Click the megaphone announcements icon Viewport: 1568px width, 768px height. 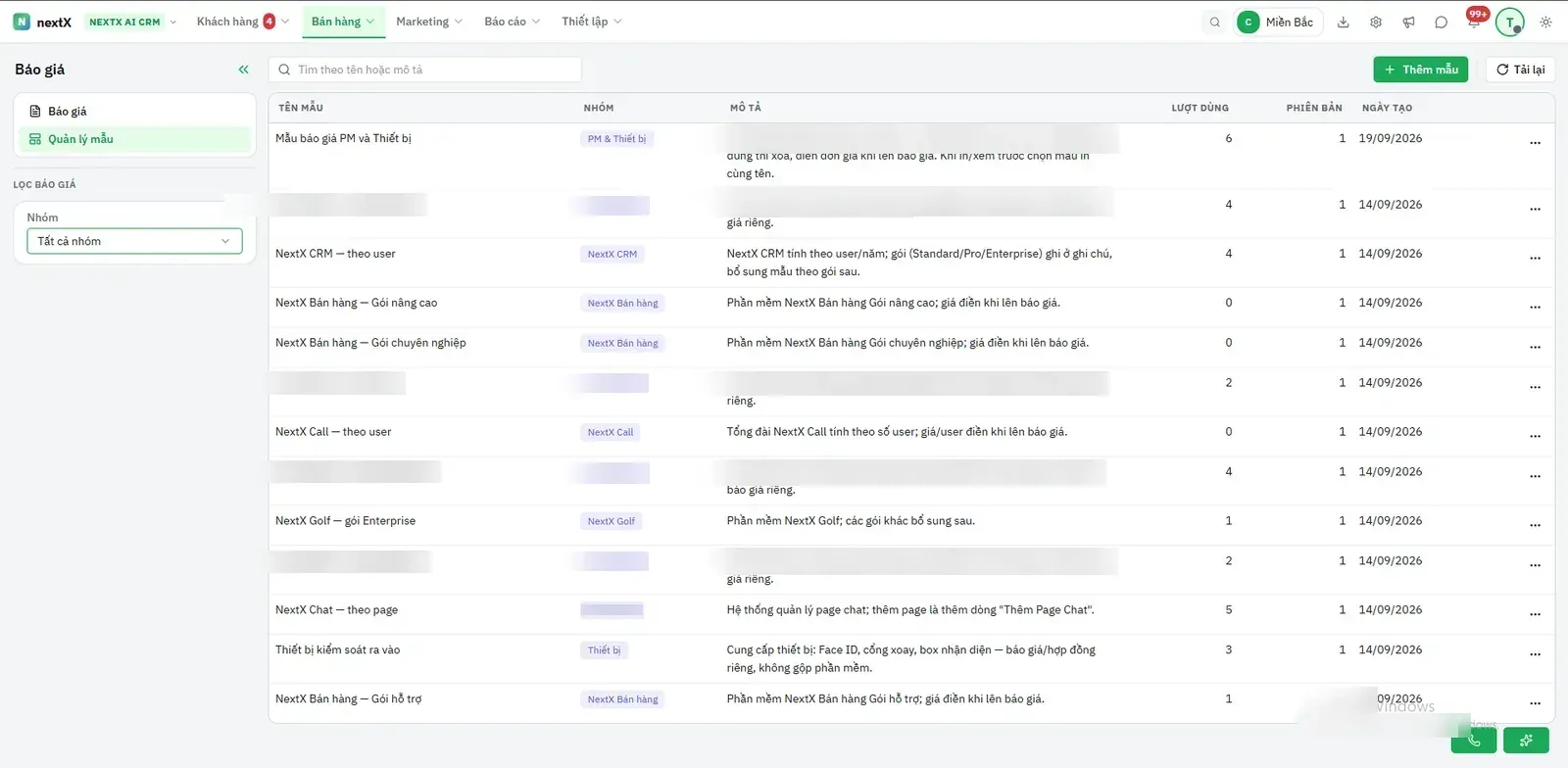tap(1408, 23)
